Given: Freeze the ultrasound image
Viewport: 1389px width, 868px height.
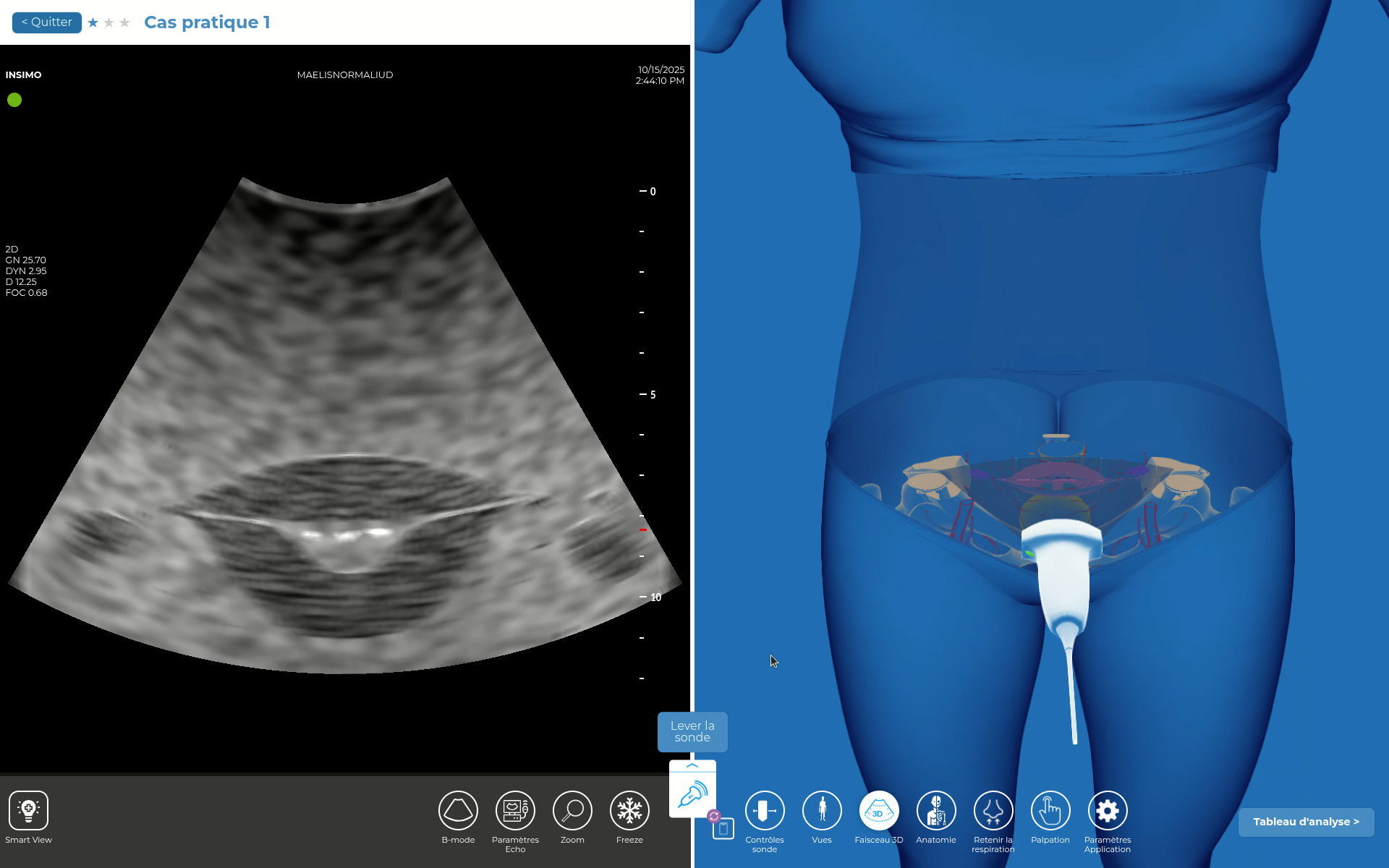Looking at the screenshot, I should pos(629,811).
